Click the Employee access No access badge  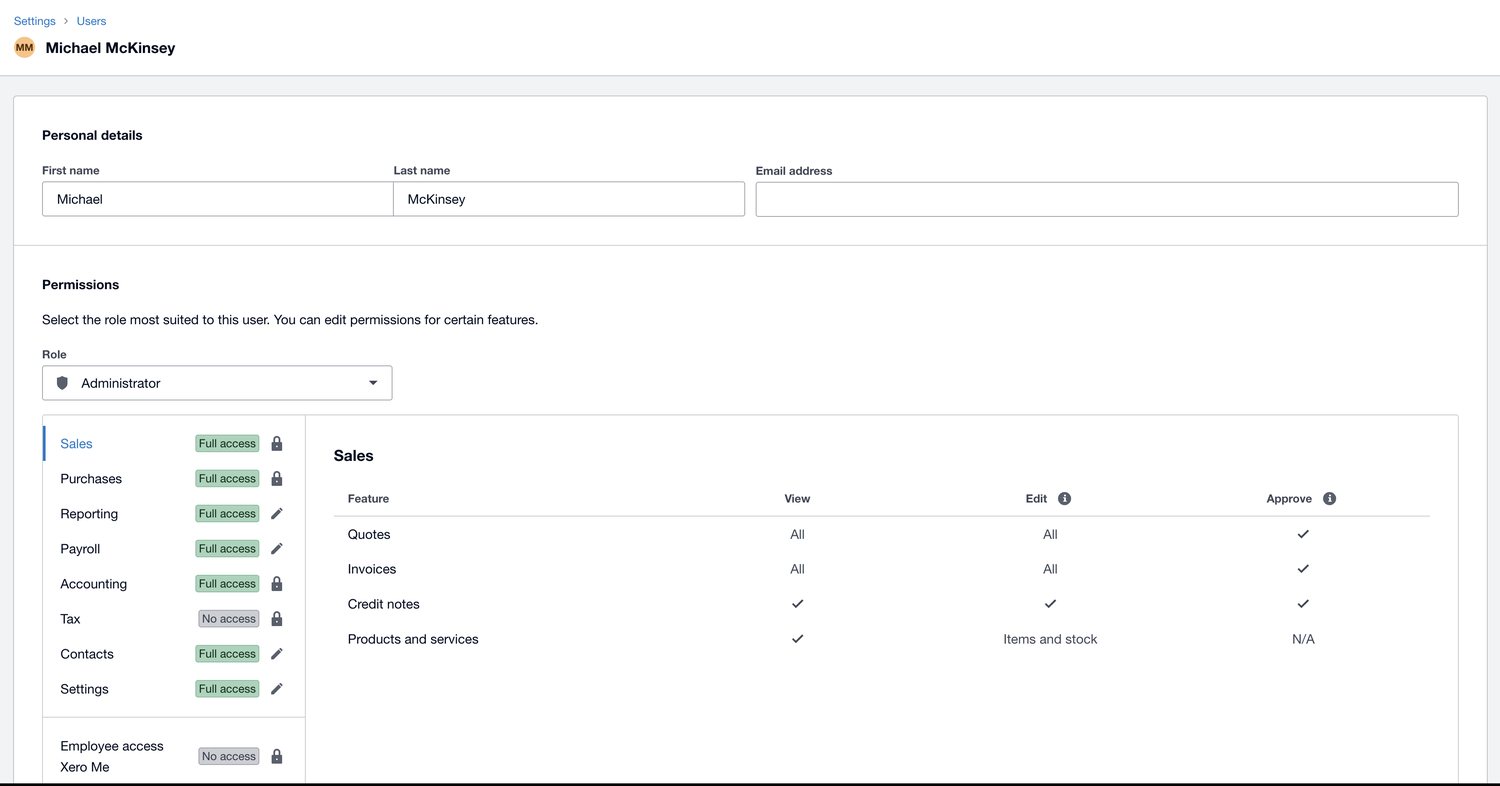[x=229, y=756]
